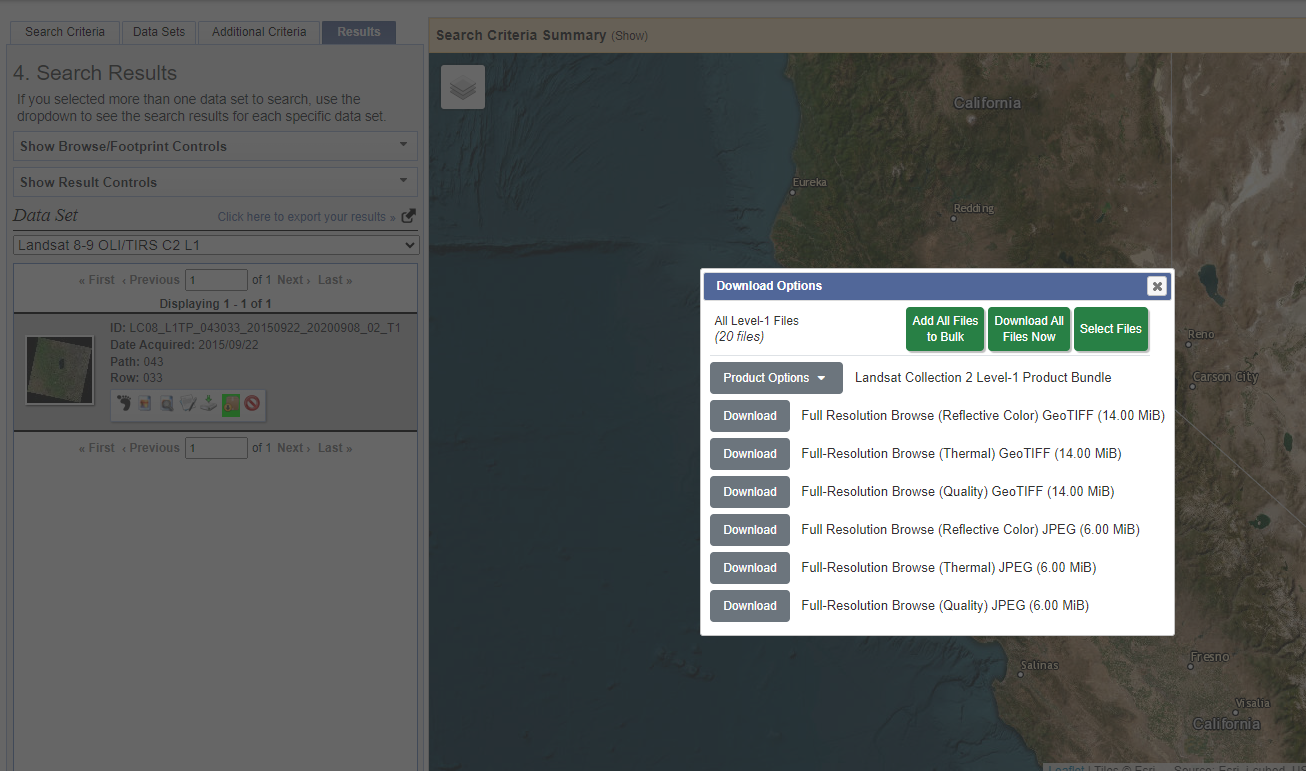
Task: Click the 'Date Acquired: 2015/09/22' text
Action: (x=184, y=344)
